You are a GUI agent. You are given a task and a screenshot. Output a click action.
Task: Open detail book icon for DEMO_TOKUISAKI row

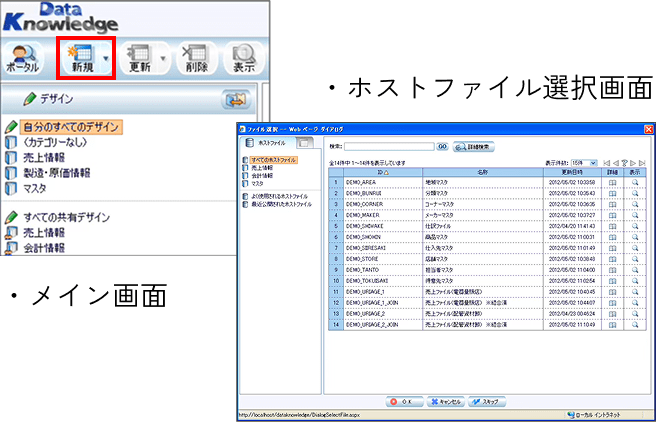pyautogui.click(x=612, y=281)
